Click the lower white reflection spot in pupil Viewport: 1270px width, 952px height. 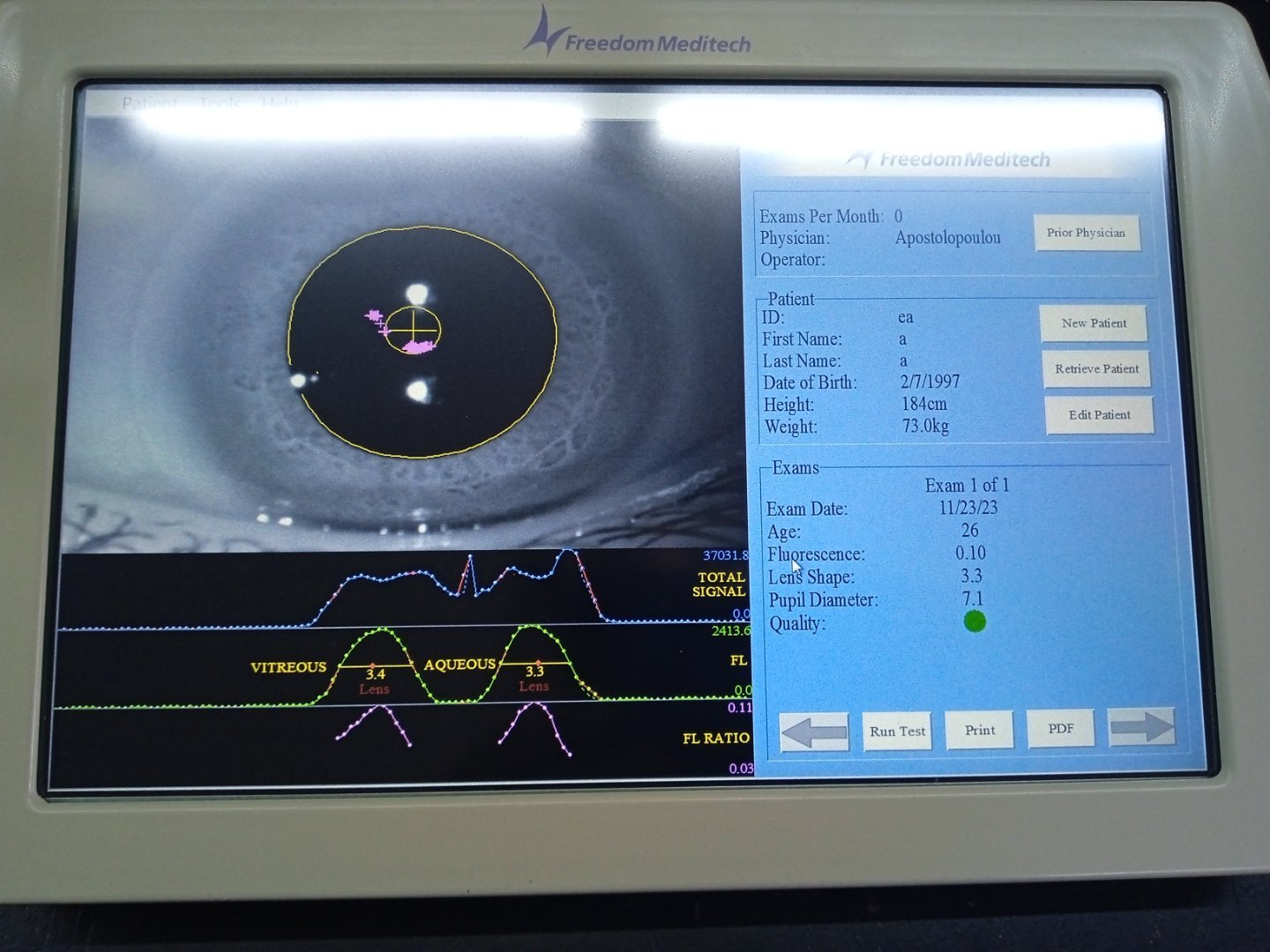point(418,390)
